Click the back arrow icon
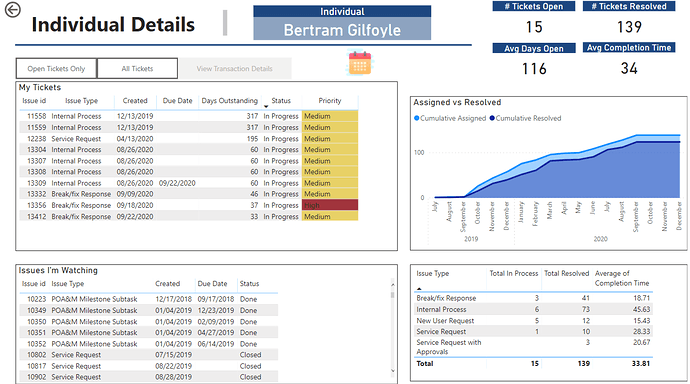 pyautogui.click(x=13, y=9)
